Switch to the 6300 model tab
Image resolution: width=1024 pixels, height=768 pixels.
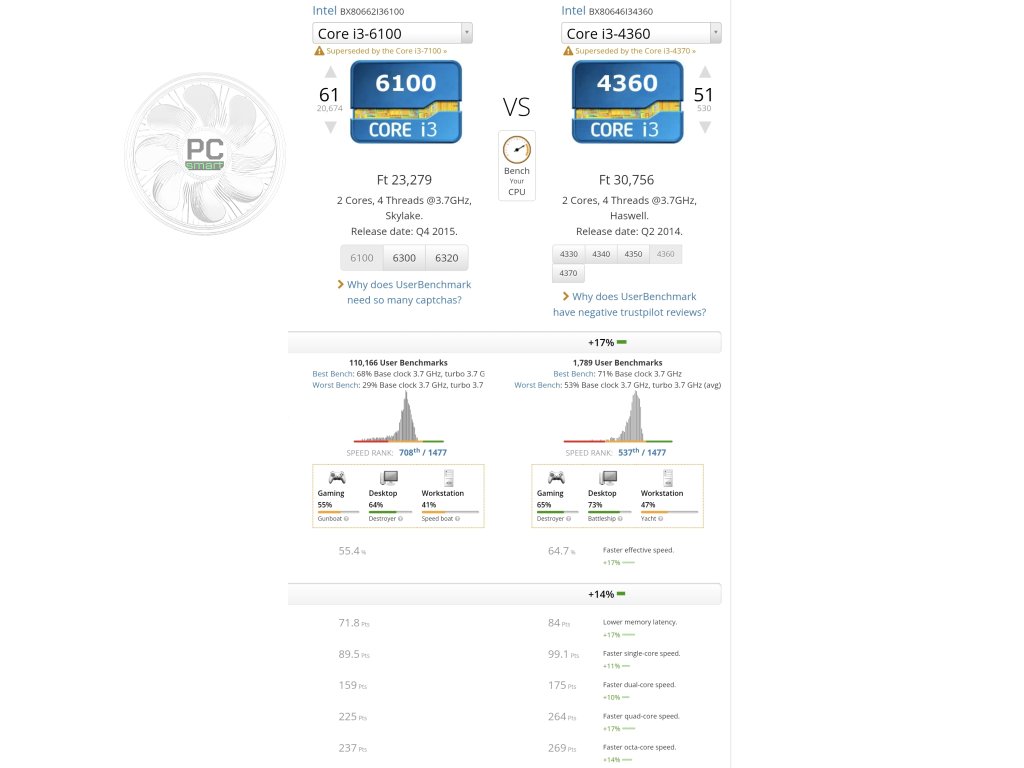[x=404, y=258]
